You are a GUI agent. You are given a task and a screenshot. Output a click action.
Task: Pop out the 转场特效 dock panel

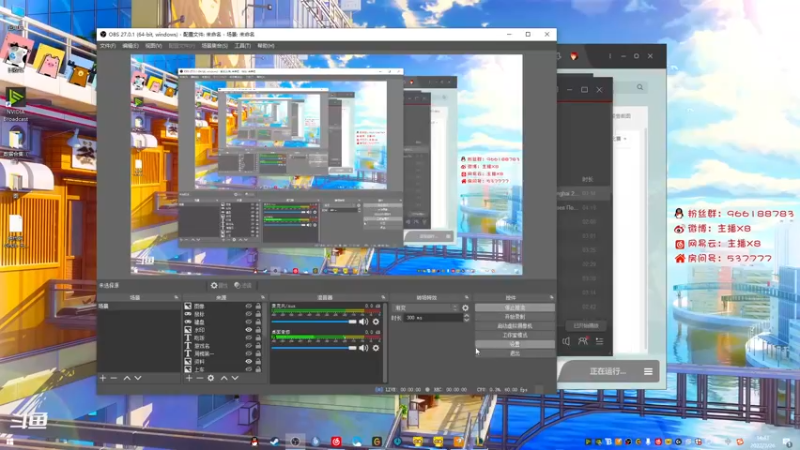[466, 297]
